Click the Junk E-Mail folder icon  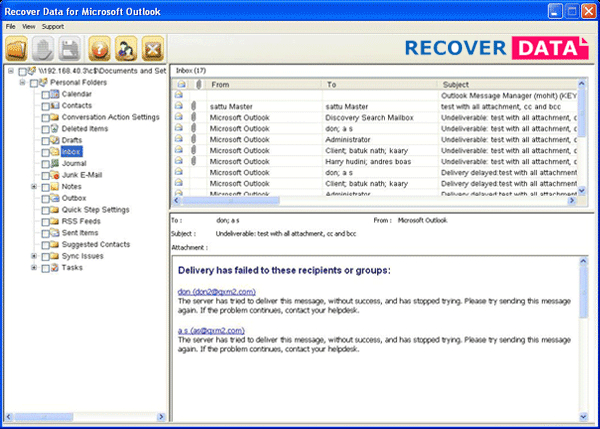55,175
